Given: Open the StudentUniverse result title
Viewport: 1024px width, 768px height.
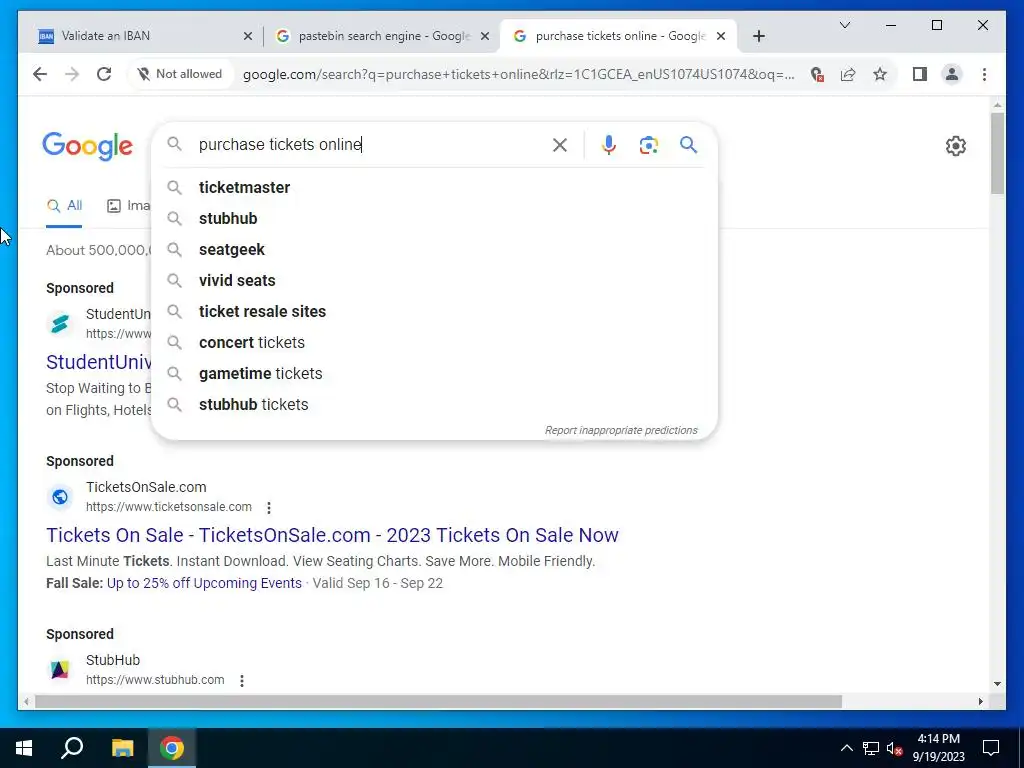Looking at the screenshot, I should tap(99, 362).
